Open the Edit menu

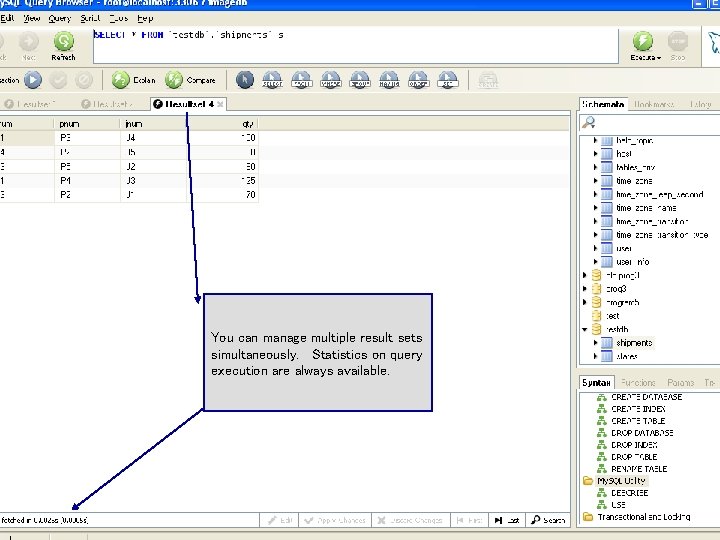tap(7, 18)
